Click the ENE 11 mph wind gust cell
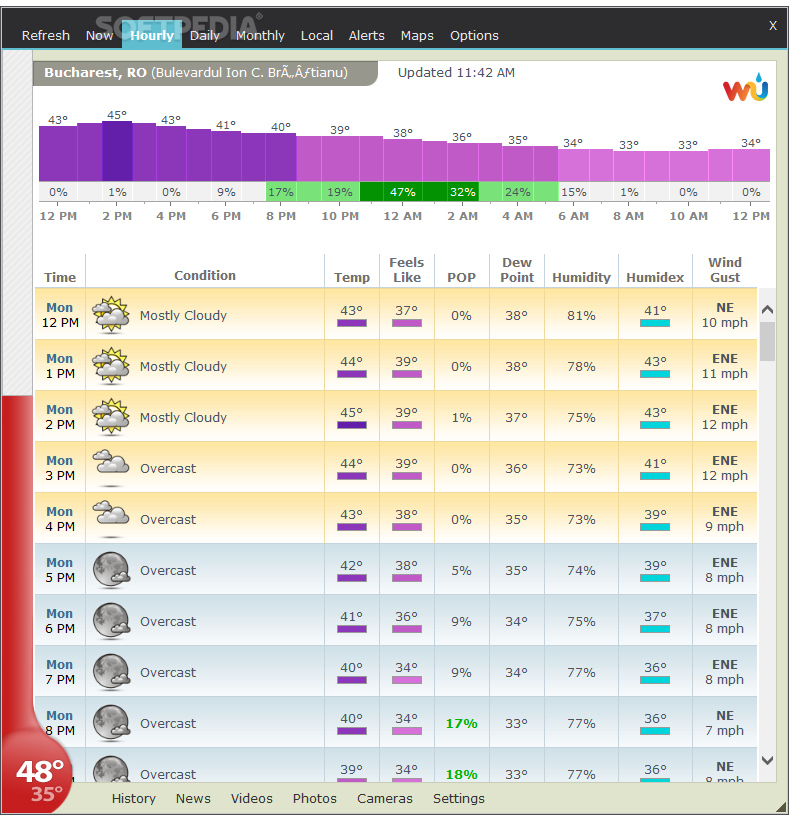789x815 pixels. click(725, 366)
